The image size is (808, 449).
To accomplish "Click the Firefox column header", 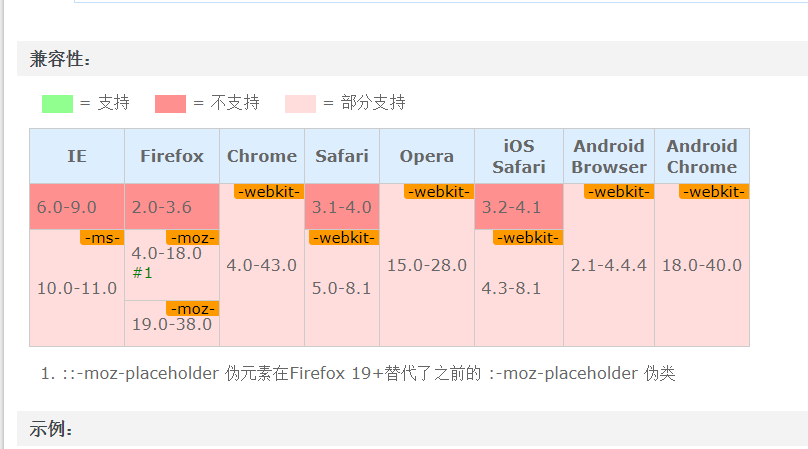I will point(172,156).
